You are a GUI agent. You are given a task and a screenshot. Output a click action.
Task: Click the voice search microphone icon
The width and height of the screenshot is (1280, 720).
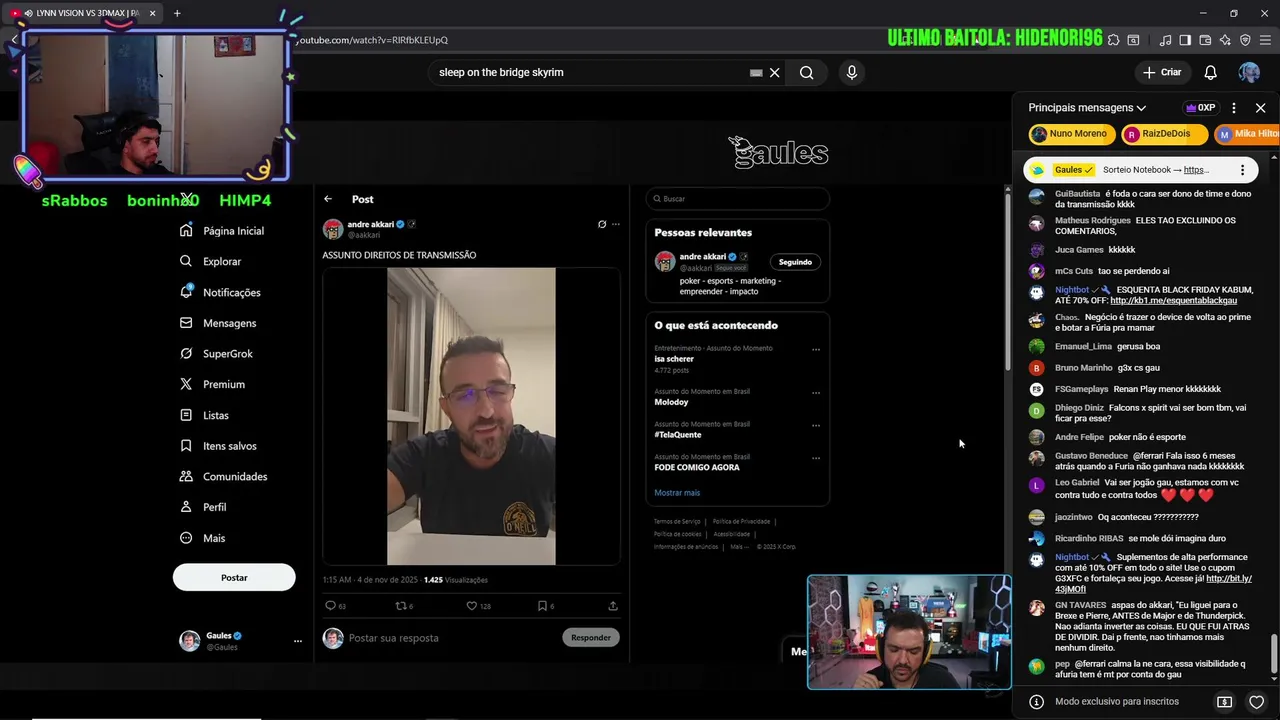click(852, 72)
